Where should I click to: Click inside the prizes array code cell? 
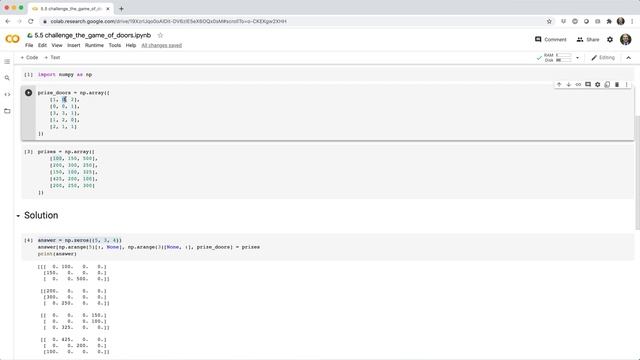point(327,172)
